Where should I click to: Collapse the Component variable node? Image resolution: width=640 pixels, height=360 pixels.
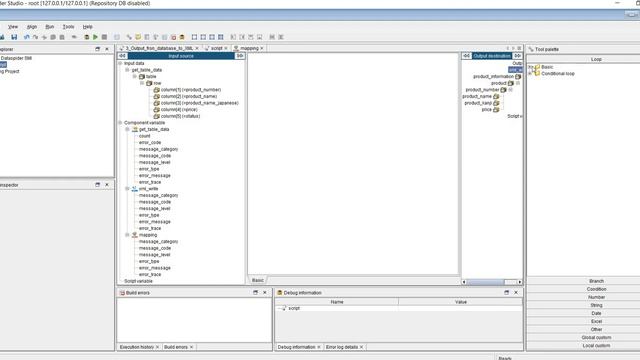tap(120, 122)
